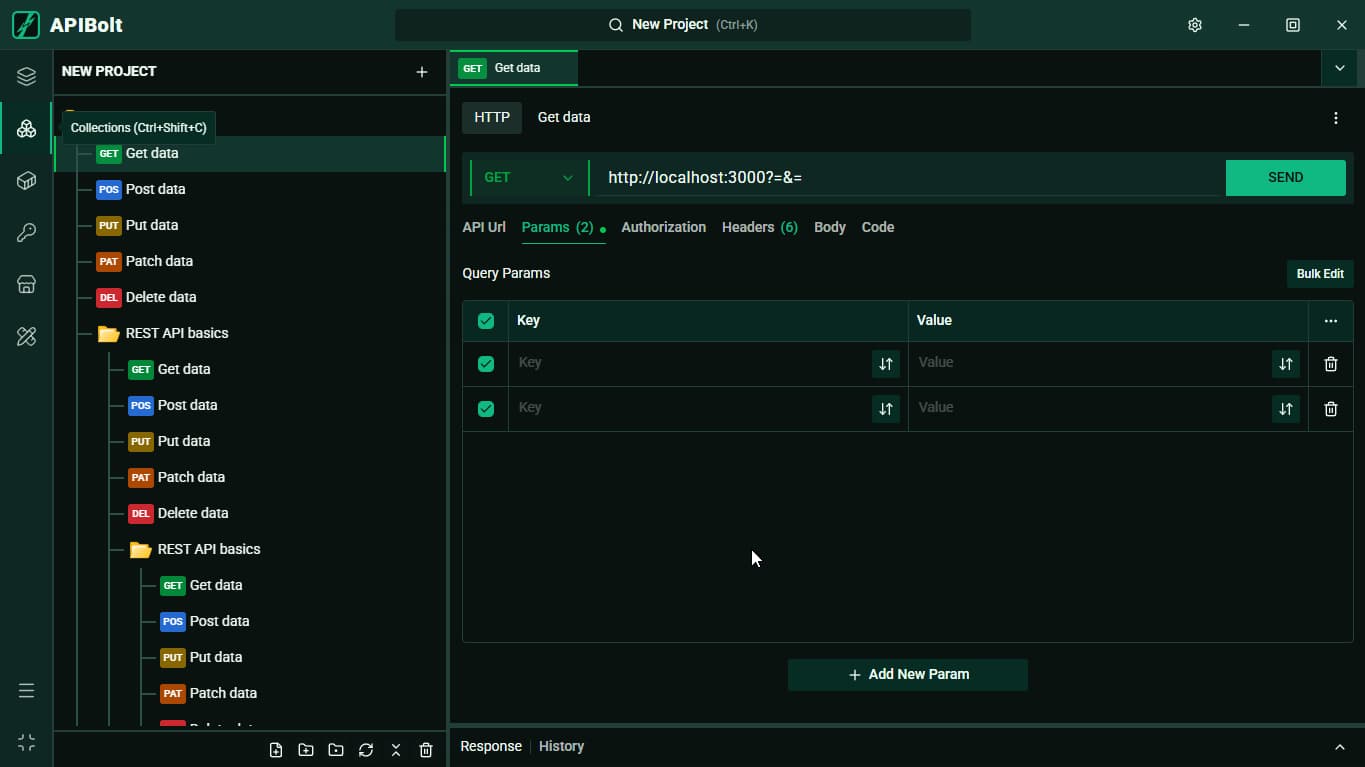Screen dimensions: 1365x767
Task: Open the key icon in sidebar
Action: coord(26,233)
